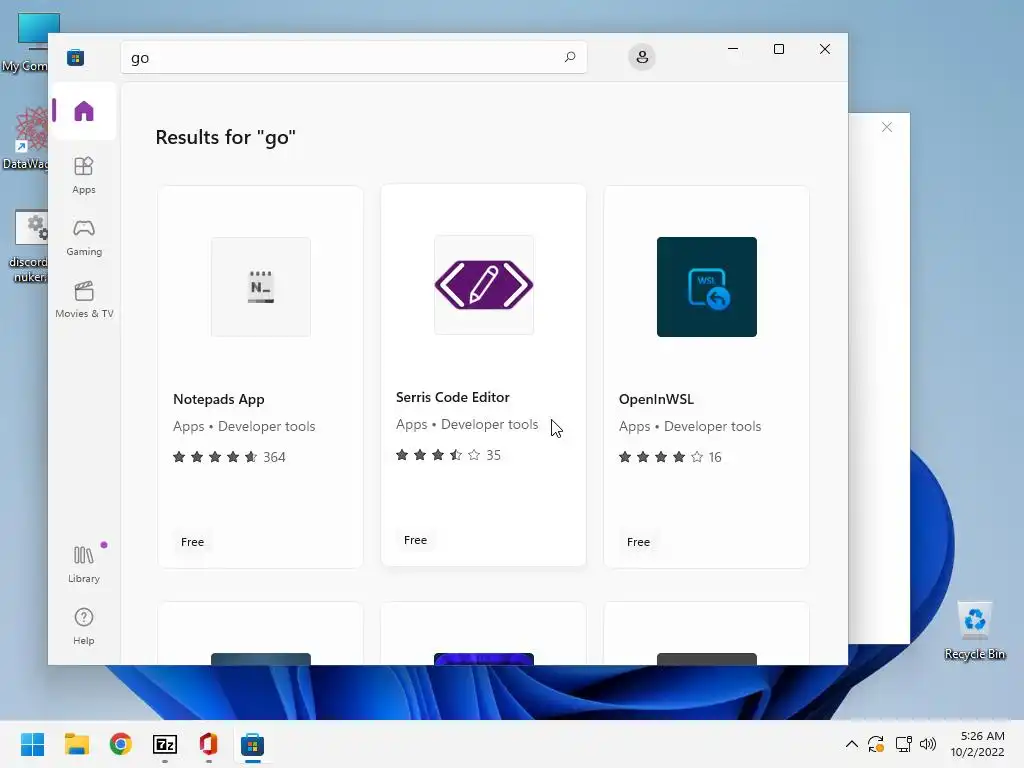Open the Gaming section in the sidebar

click(84, 238)
